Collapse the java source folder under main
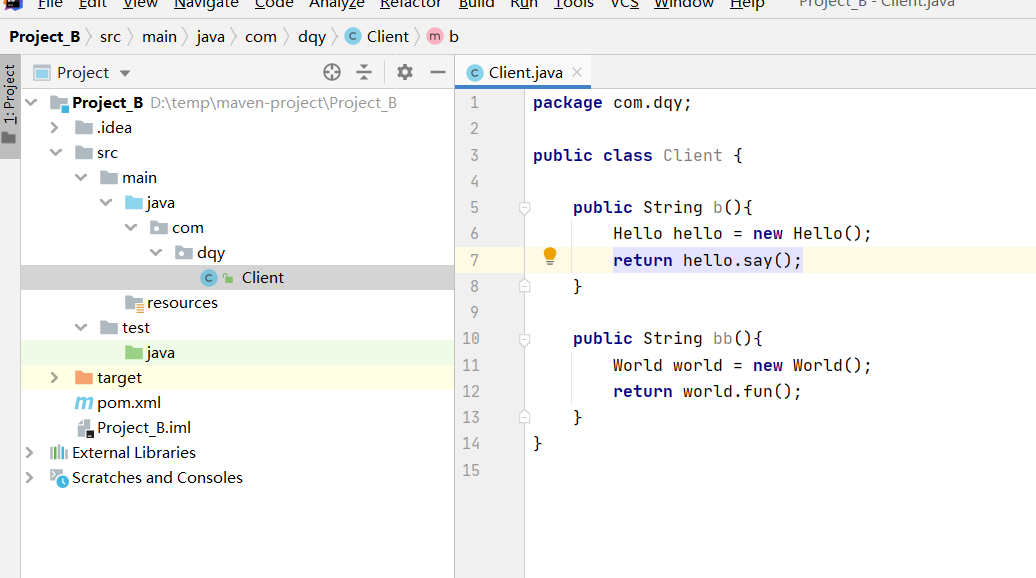The image size is (1036, 578). (106, 203)
